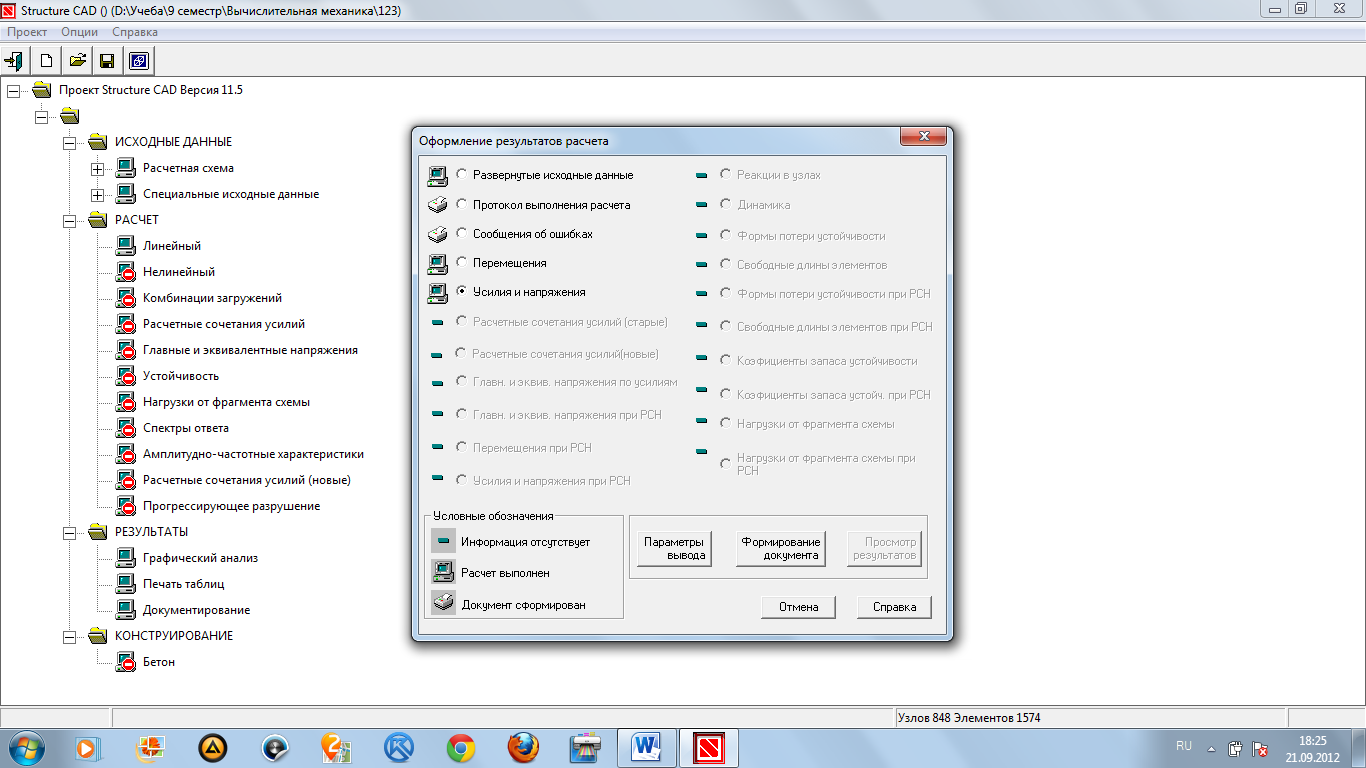Click the Спектры ответа blocked icon
The height and width of the screenshot is (768, 1366).
tap(125, 428)
